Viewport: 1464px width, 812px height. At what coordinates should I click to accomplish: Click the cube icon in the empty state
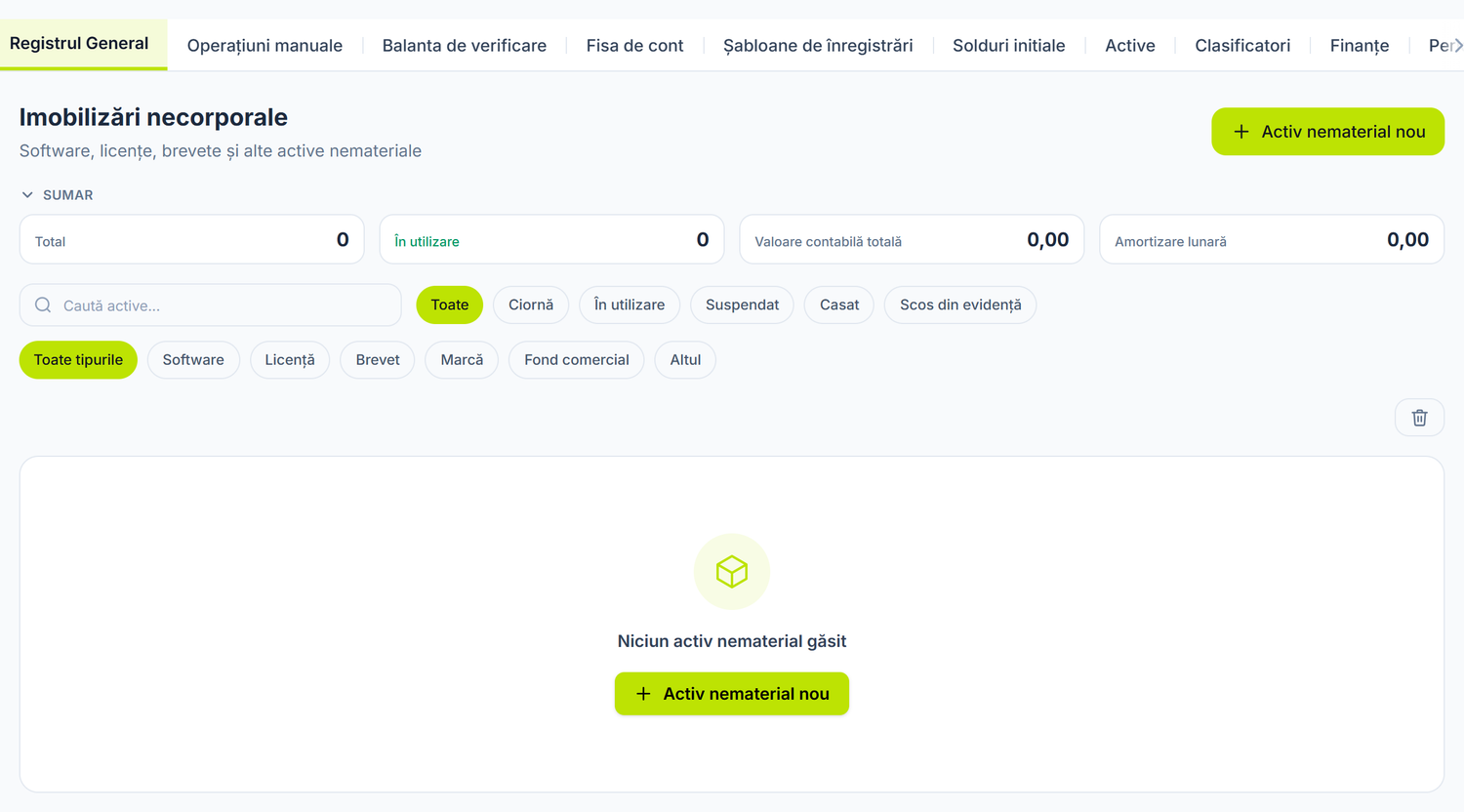click(732, 572)
